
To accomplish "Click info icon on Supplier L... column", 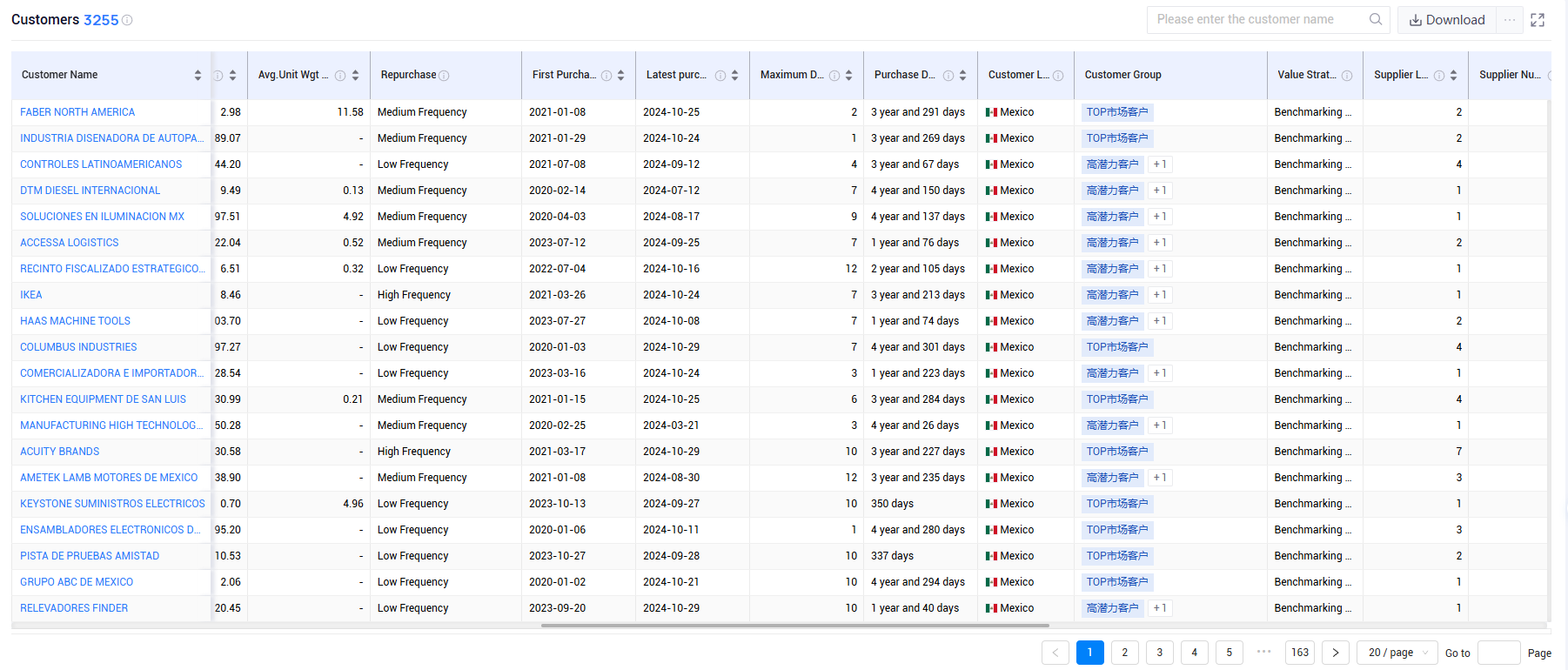I will [1439, 76].
